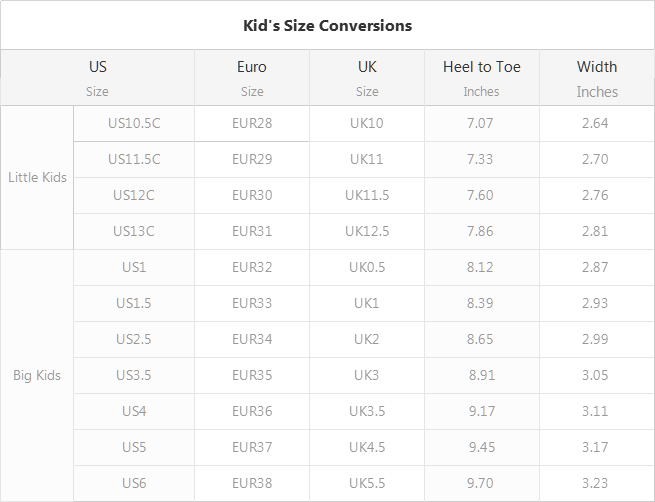Select the US Size column header

point(97,78)
